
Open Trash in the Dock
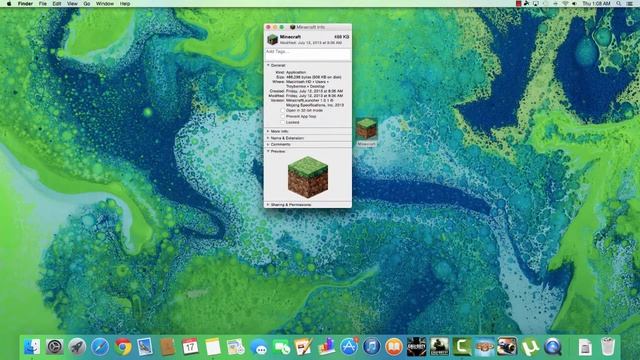(608, 347)
